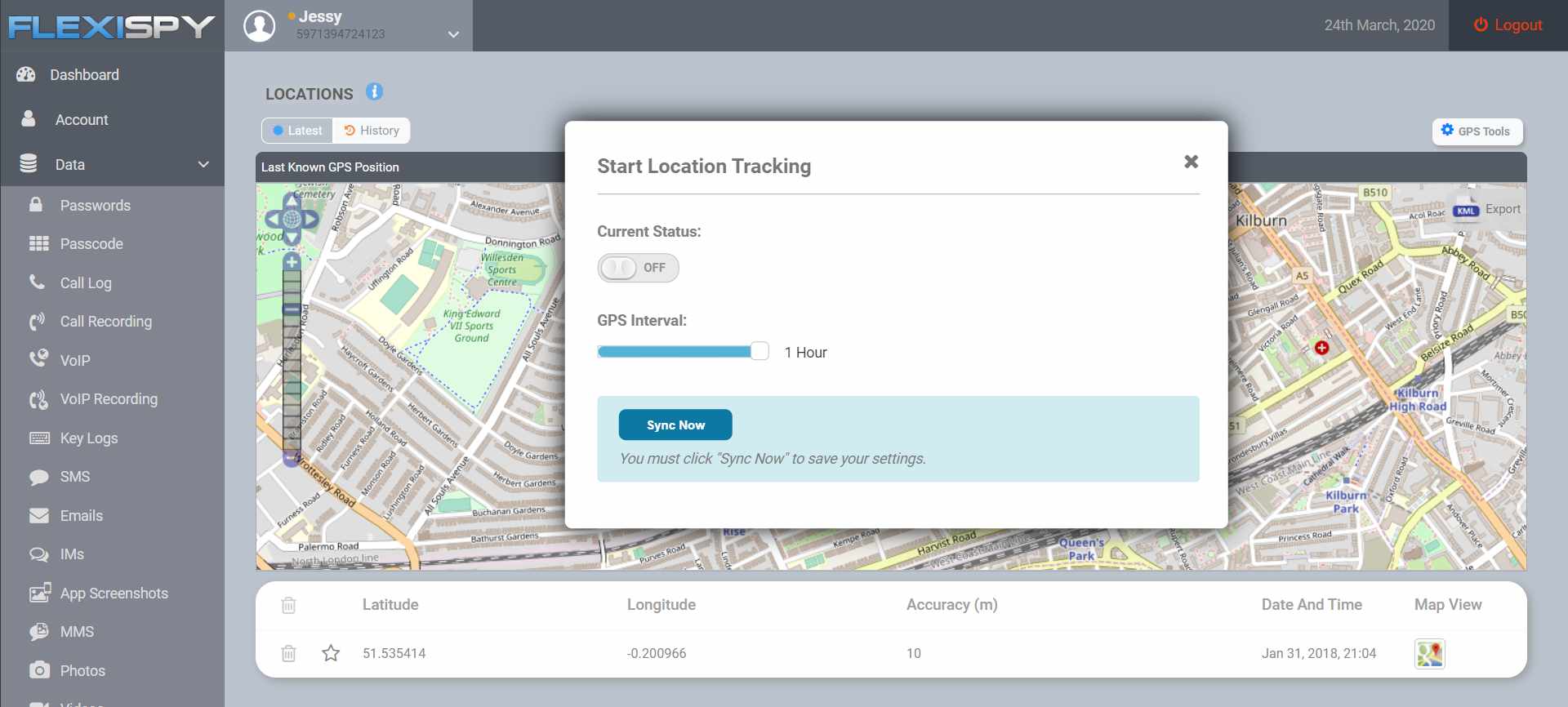Star the 51.535414 location row
The height and width of the screenshot is (707, 1568).
[x=331, y=653]
